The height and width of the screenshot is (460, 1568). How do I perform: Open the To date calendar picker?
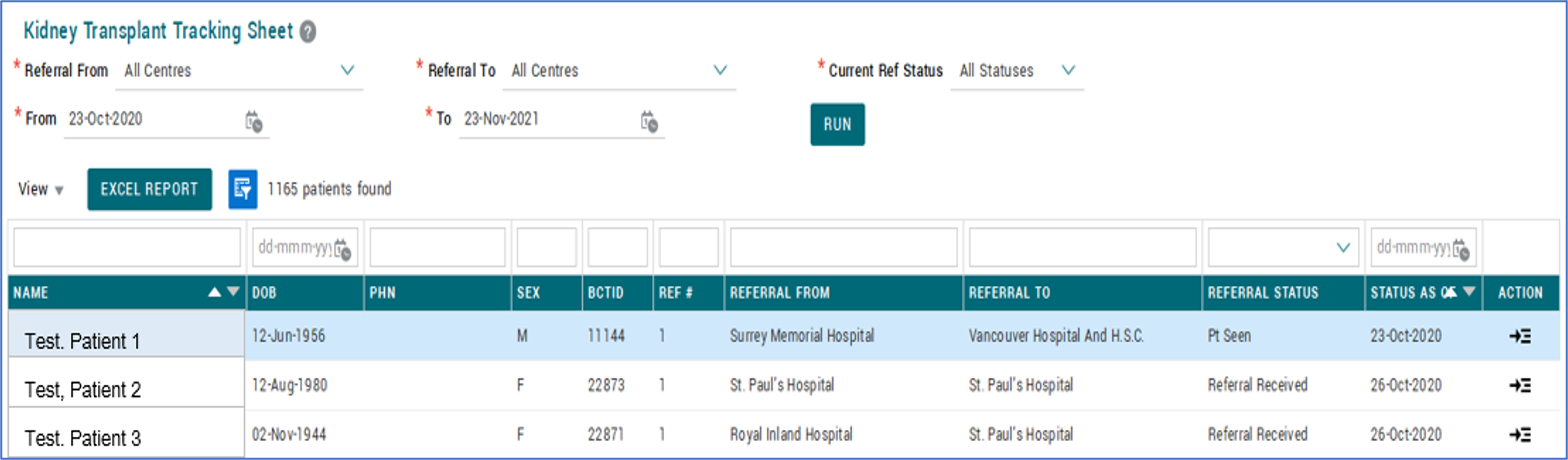[x=650, y=121]
